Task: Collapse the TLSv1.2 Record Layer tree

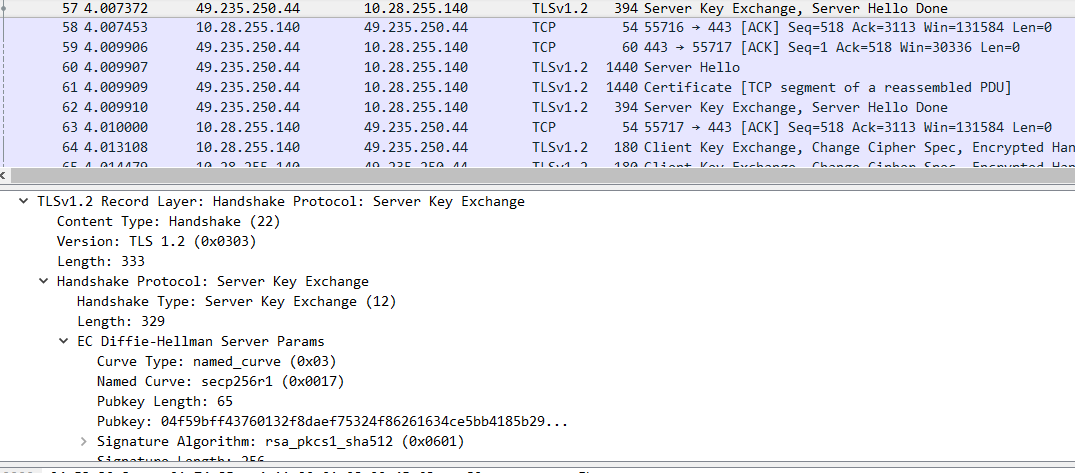Action: point(23,201)
